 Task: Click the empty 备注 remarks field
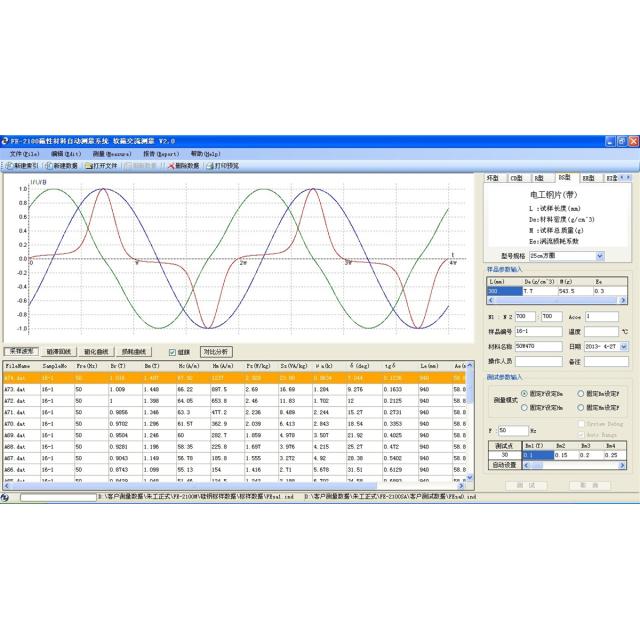(x=606, y=362)
